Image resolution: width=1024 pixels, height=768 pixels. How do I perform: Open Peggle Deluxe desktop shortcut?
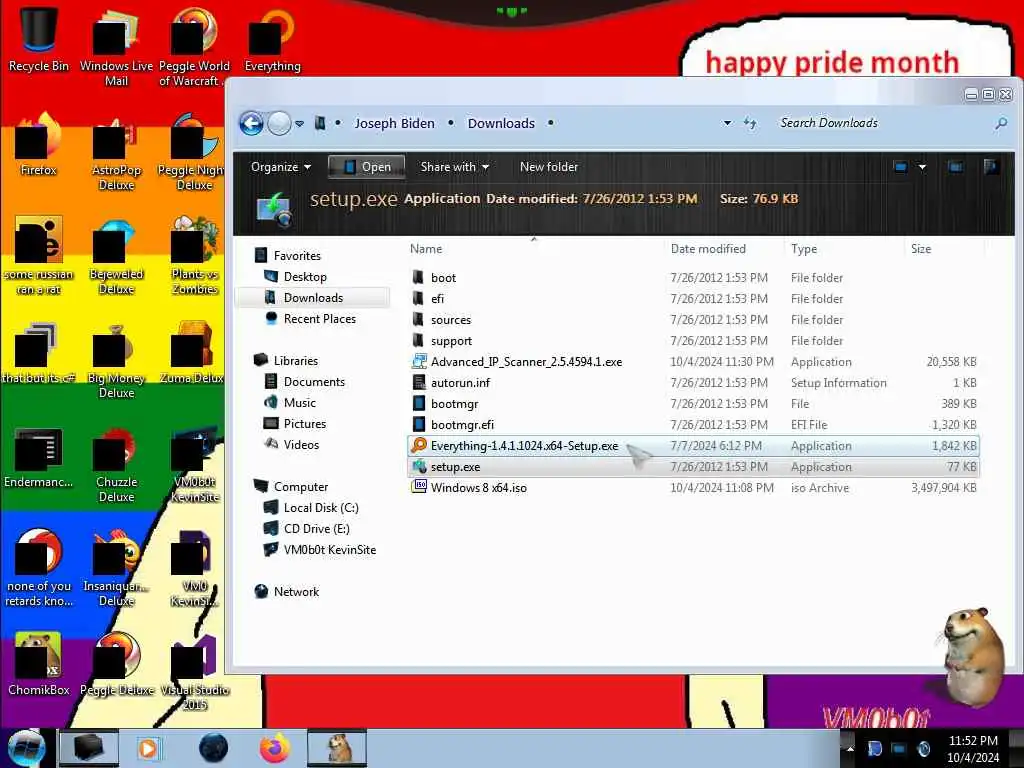click(x=116, y=664)
